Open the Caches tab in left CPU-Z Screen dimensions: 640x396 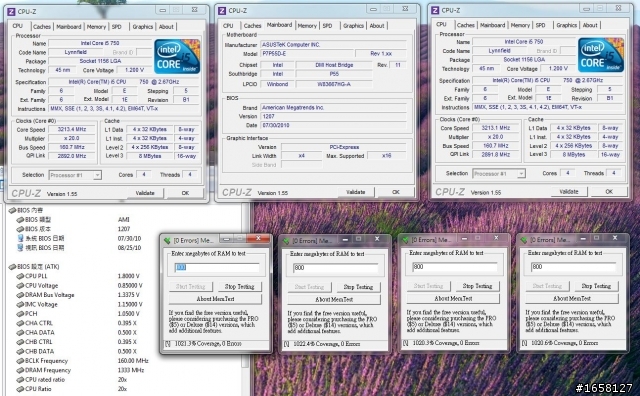42,27
